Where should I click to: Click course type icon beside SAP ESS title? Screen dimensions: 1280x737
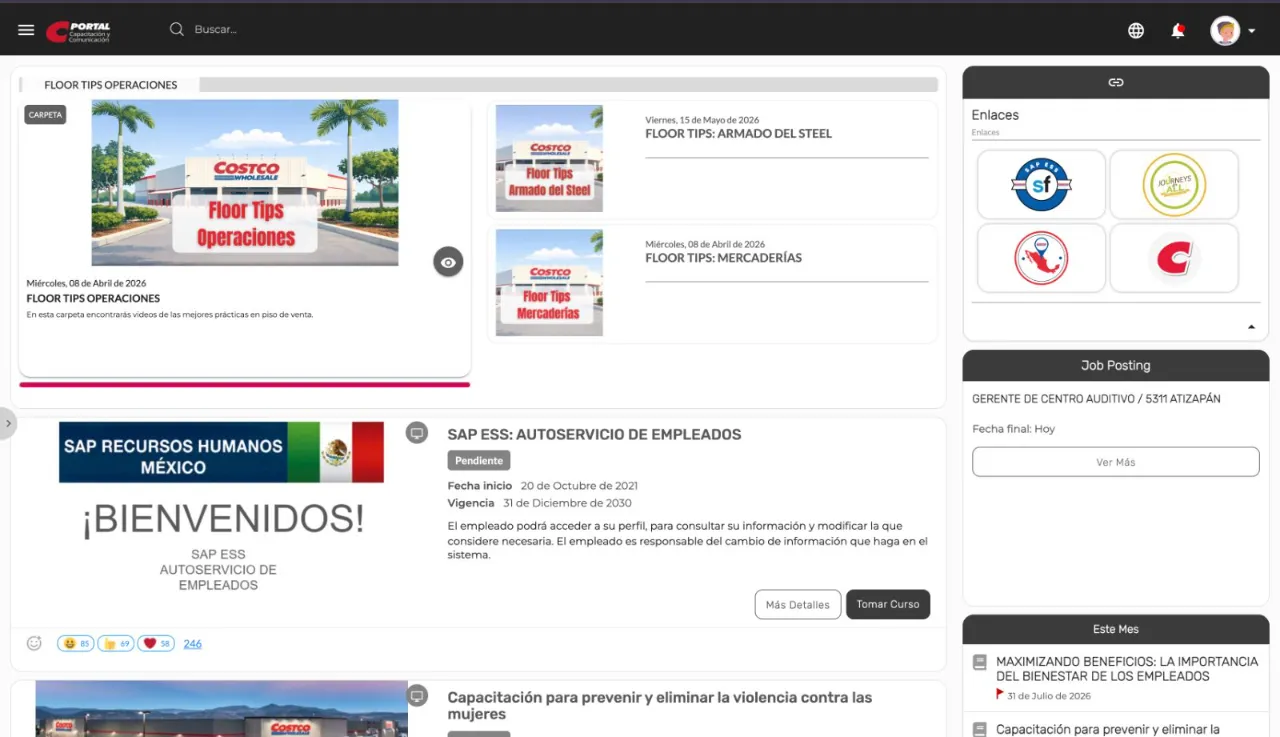point(417,433)
